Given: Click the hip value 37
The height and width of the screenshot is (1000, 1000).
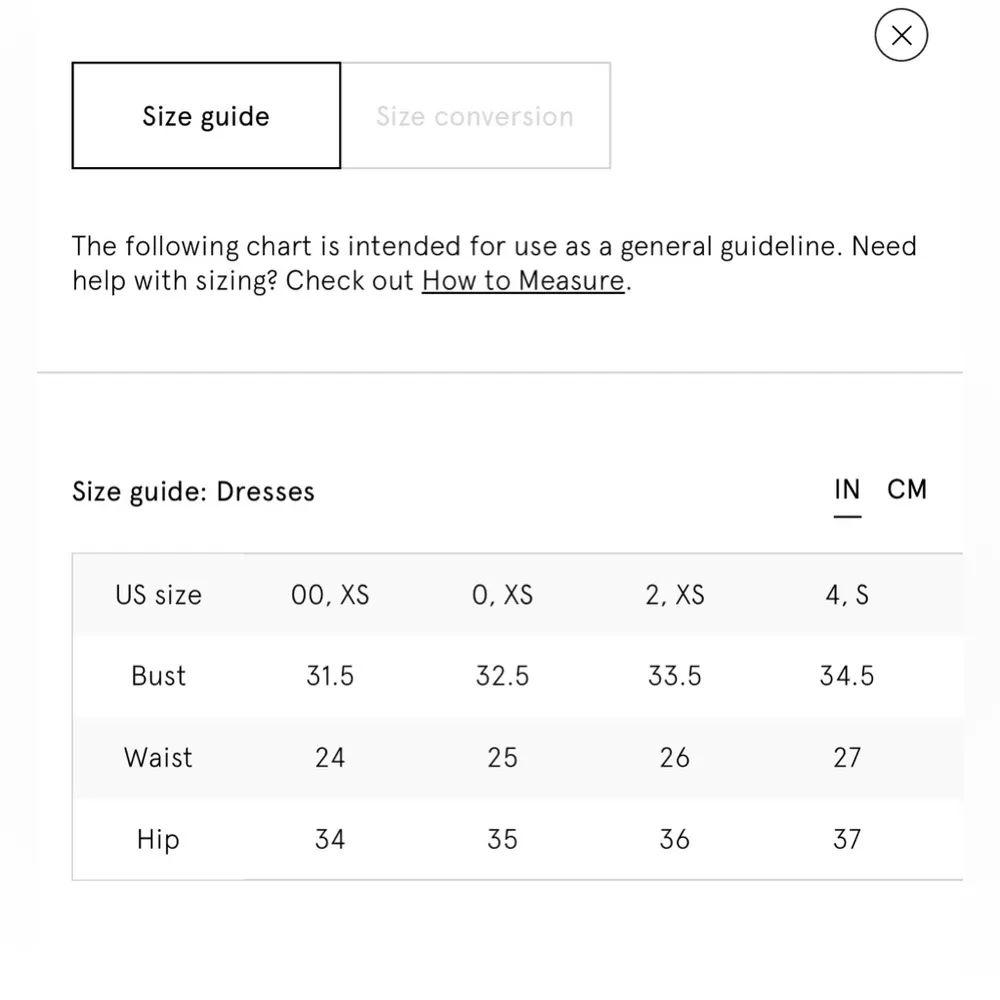Looking at the screenshot, I should tap(847, 839).
